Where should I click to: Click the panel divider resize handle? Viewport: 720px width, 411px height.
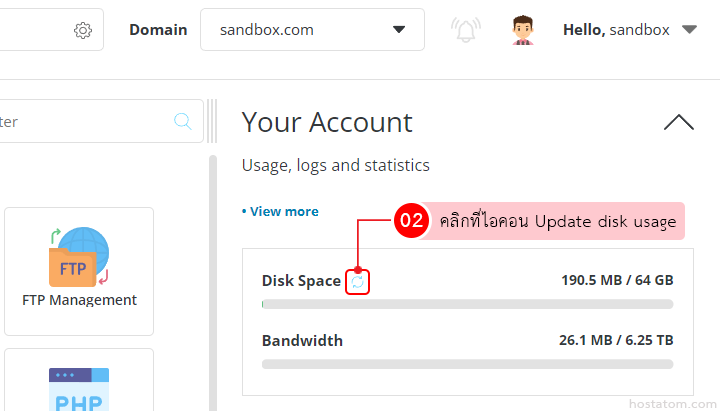(211, 122)
